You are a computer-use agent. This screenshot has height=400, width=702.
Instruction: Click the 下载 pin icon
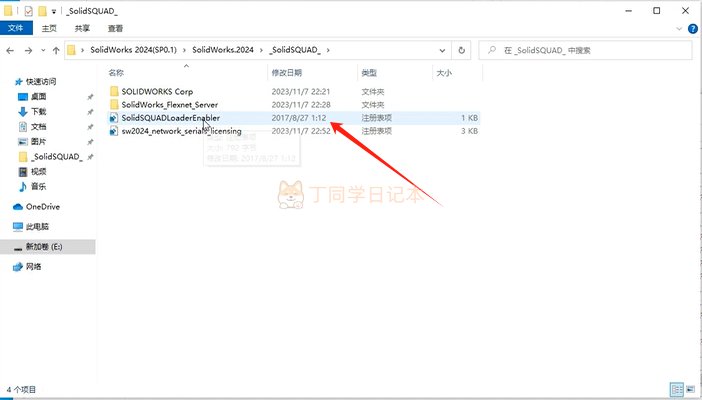click(x=90, y=112)
